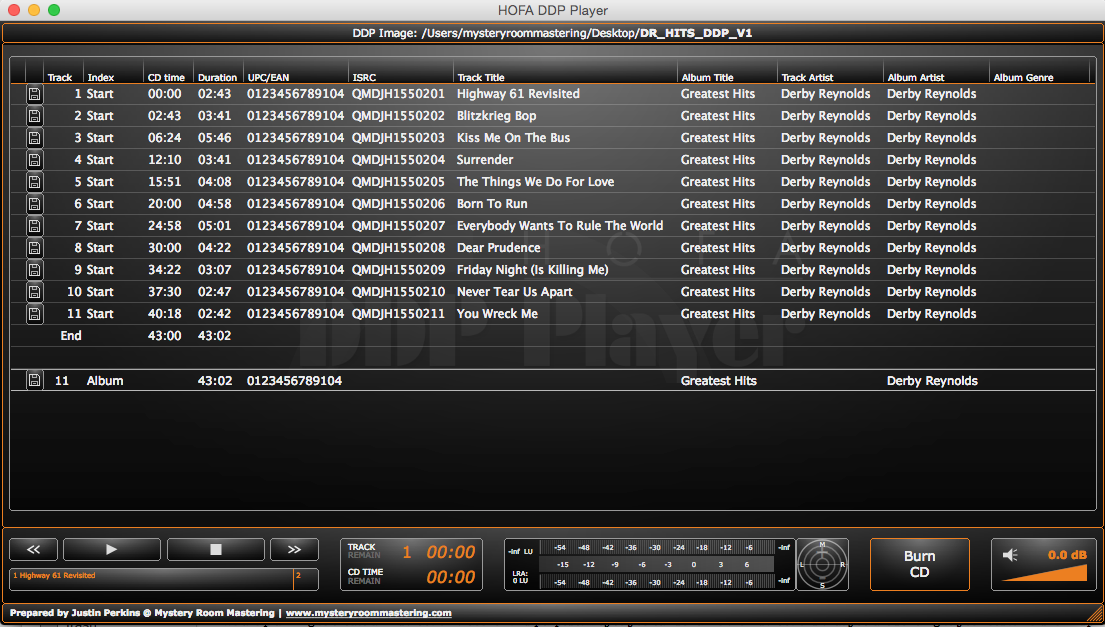The image size is (1105, 627).
Task: Click the DDP Image path DR_HITS_DDP_V1
Action: pos(696,33)
